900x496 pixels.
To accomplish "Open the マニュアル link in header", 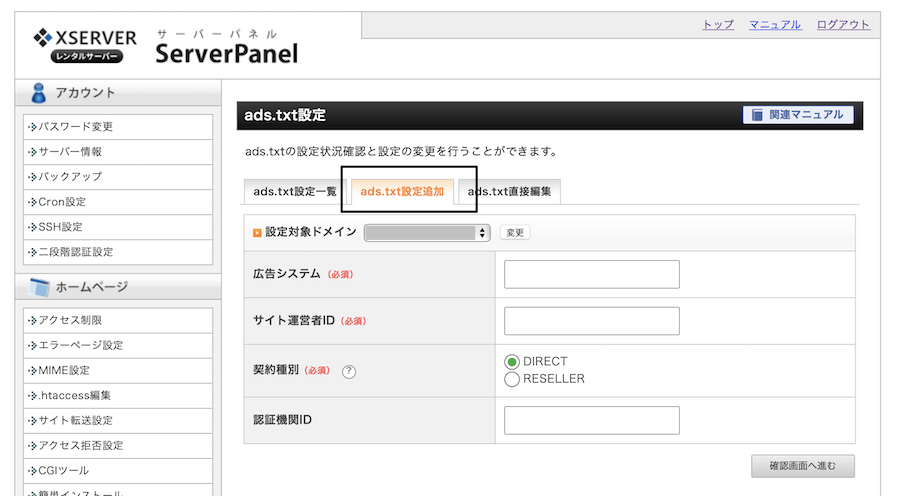I will 775,25.
